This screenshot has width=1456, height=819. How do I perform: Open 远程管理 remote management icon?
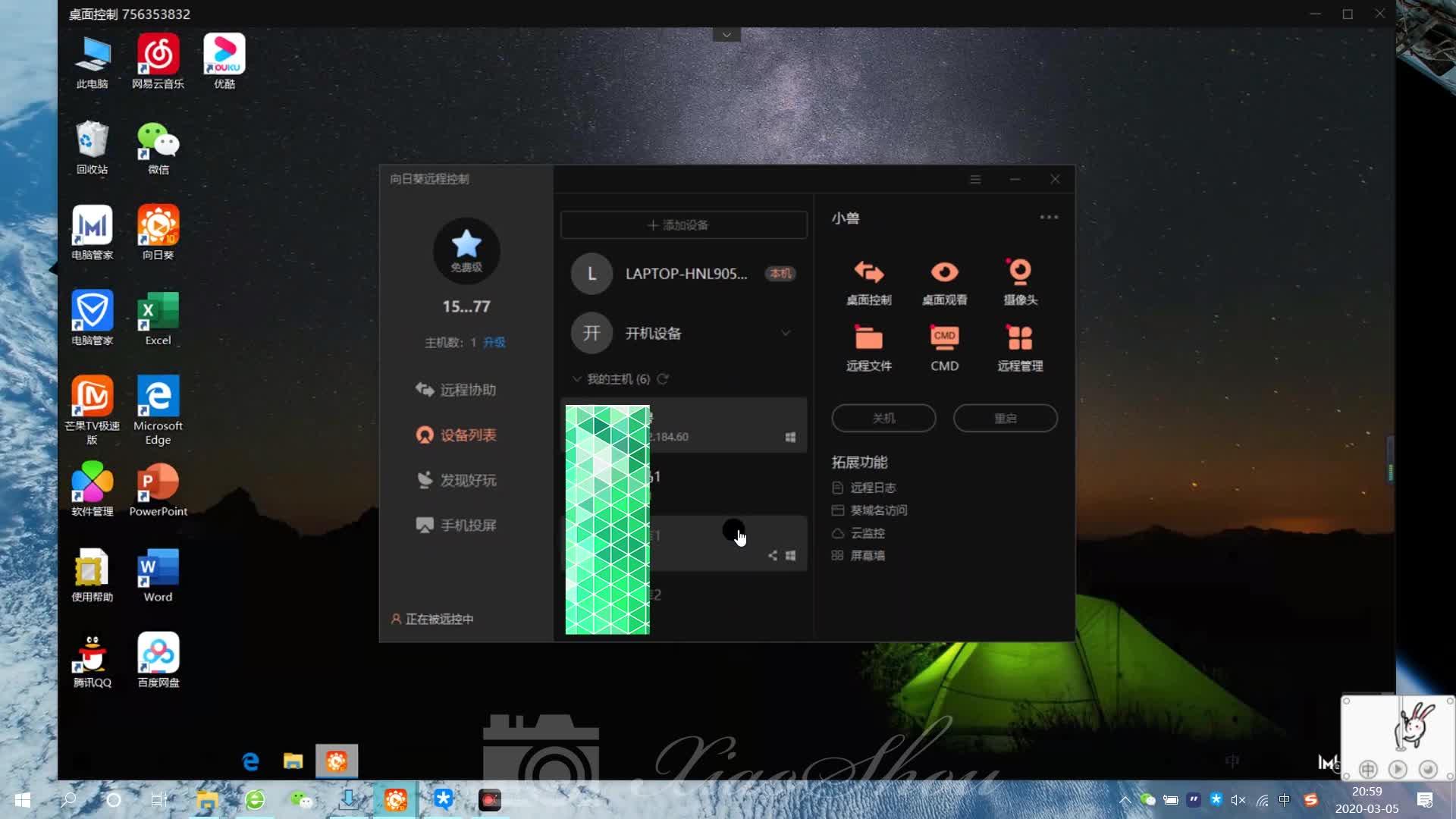point(1020,338)
